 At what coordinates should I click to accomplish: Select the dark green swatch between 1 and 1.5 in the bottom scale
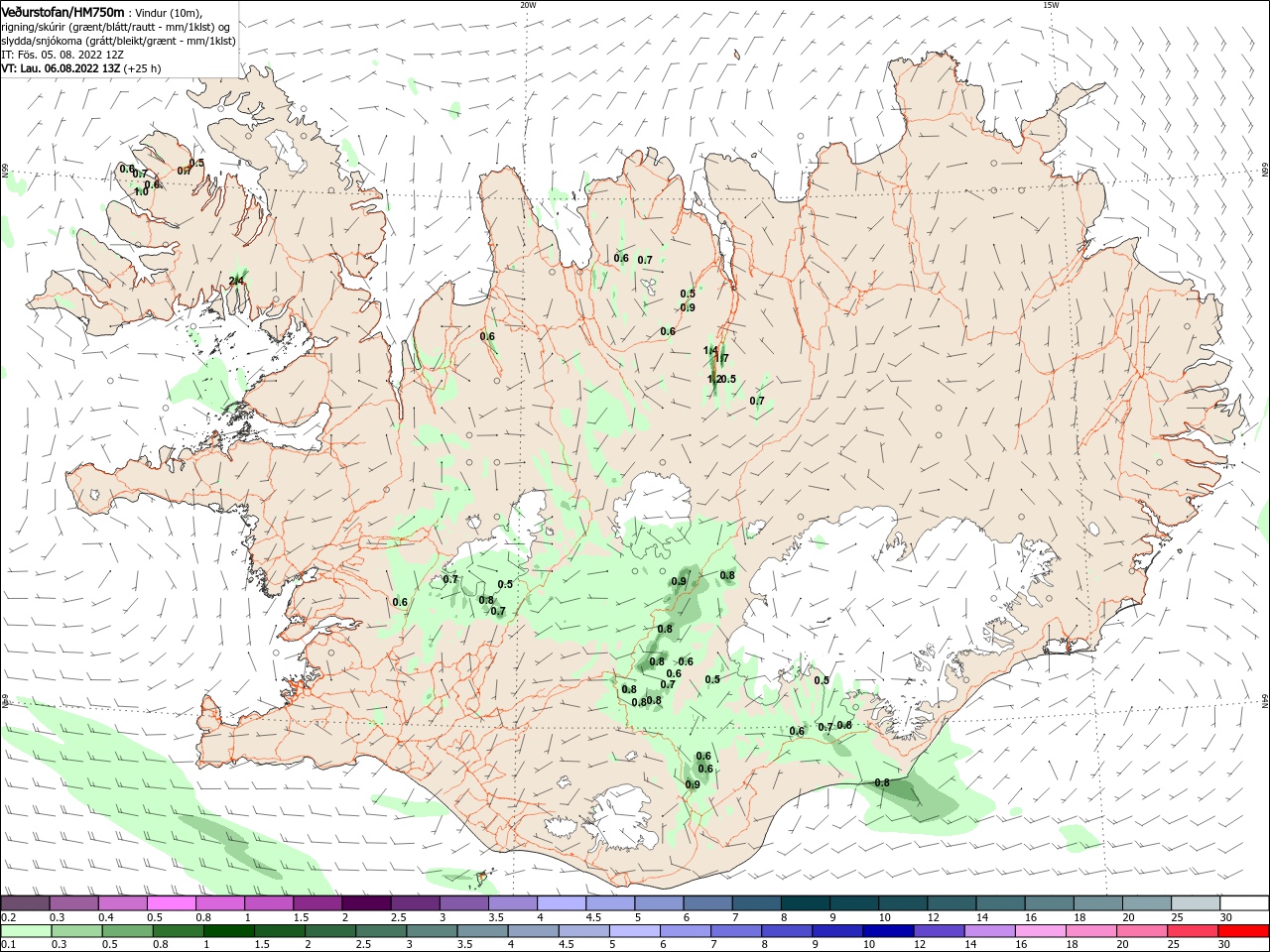[228, 931]
